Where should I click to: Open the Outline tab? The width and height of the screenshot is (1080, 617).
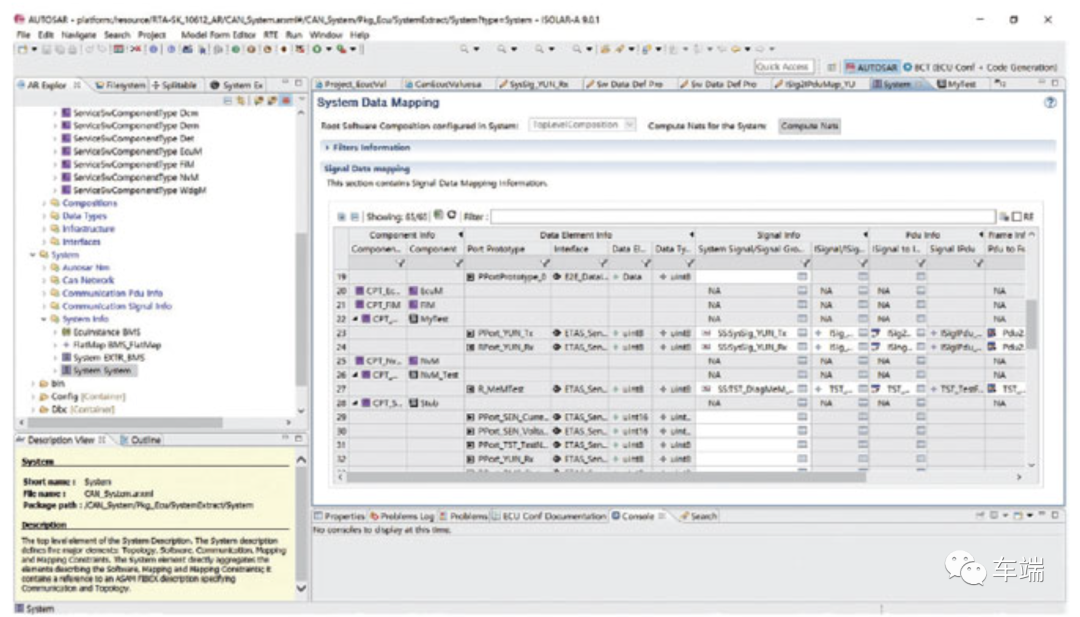(x=145, y=440)
